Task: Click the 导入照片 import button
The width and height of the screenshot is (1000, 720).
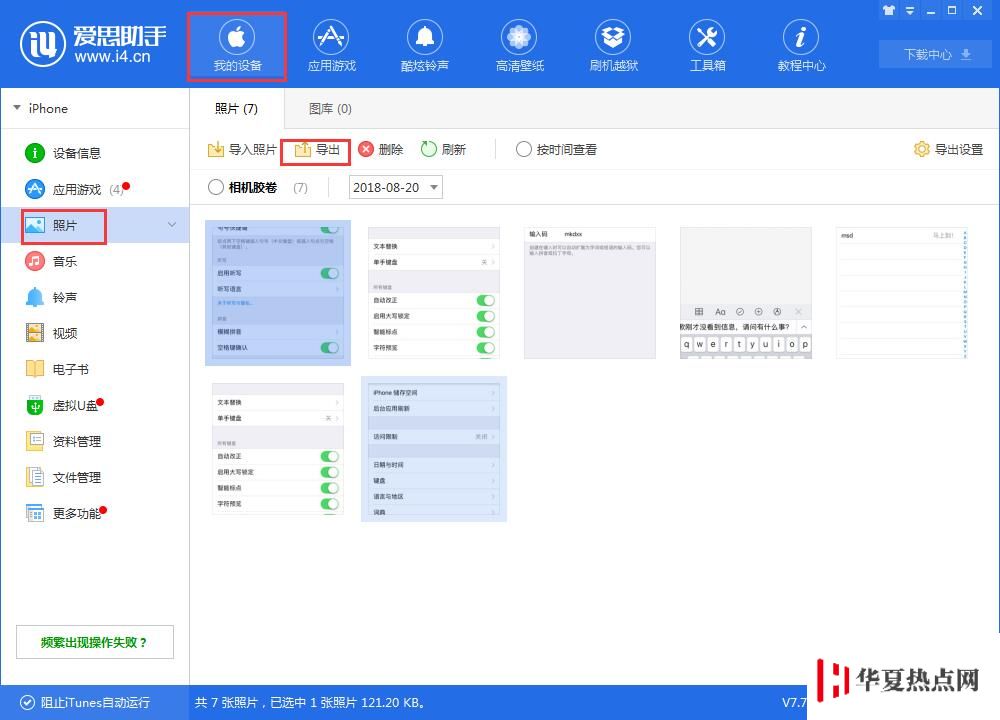Action: (242, 150)
